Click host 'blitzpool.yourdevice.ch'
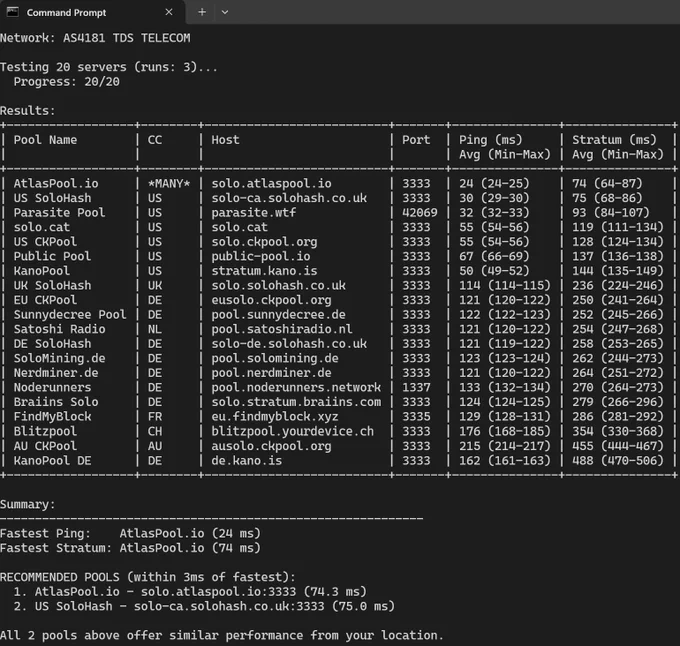 292,431
